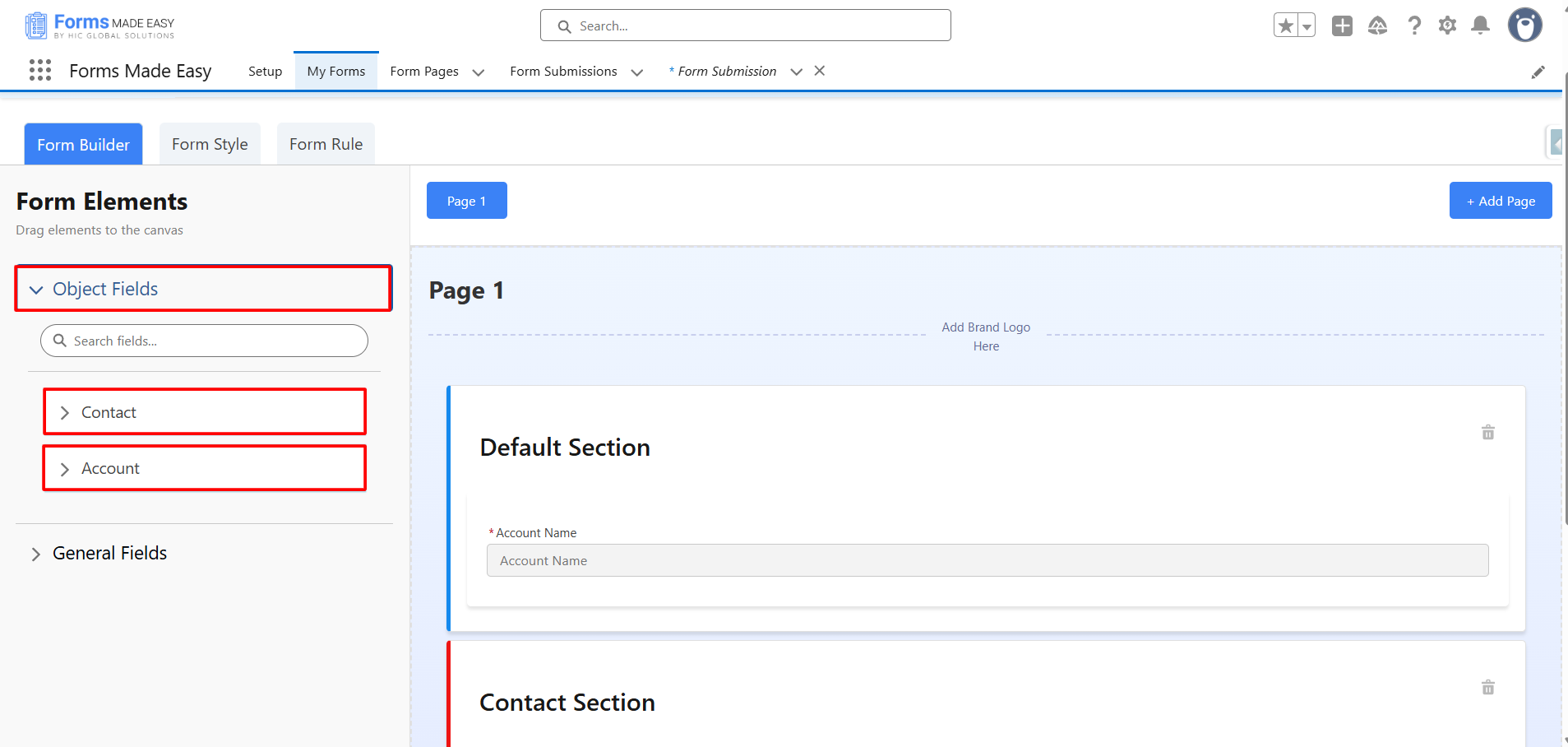Open the Salesforce Help question mark icon

(x=1414, y=26)
